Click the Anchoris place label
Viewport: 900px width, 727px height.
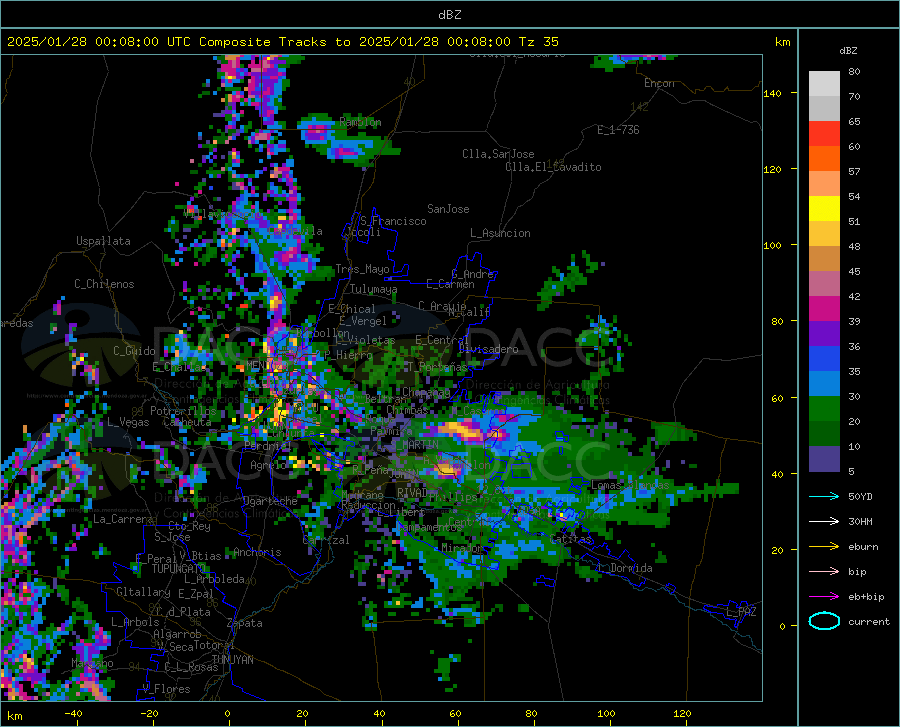(x=257, y=553)
